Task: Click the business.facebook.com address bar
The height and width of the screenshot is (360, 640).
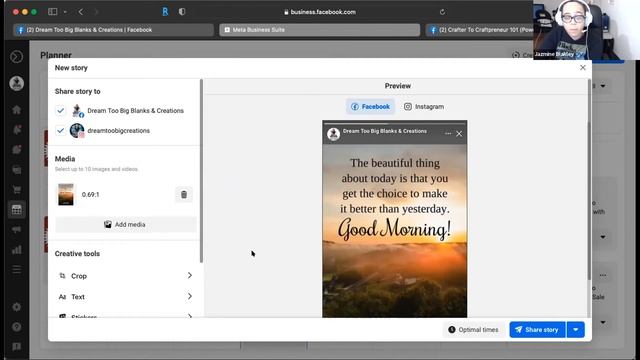Action: tap(320, 12)
